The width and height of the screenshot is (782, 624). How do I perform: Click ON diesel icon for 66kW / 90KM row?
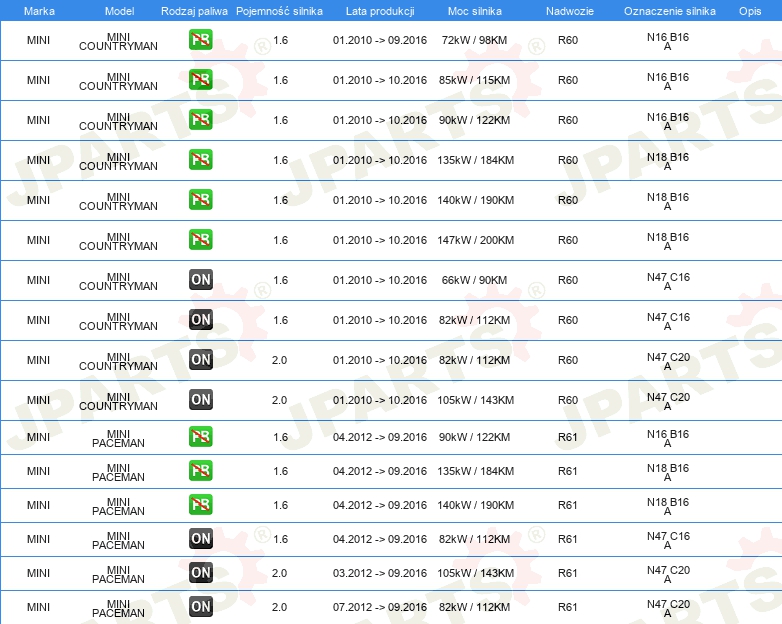tap(200, 280)
